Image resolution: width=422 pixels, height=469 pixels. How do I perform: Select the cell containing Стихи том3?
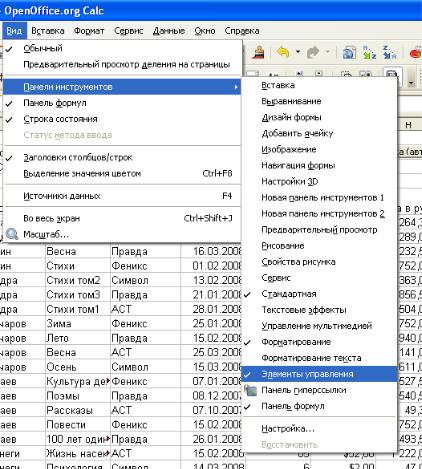[78, 295]
